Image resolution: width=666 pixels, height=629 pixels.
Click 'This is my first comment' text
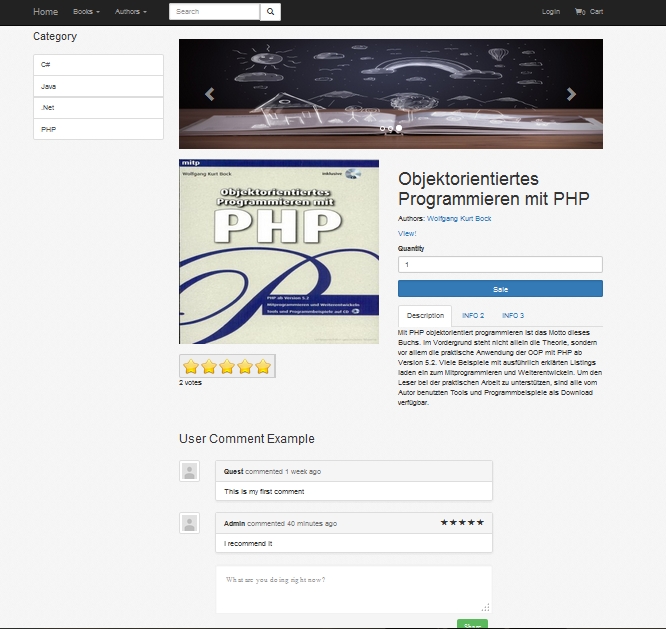pos(264,491)
